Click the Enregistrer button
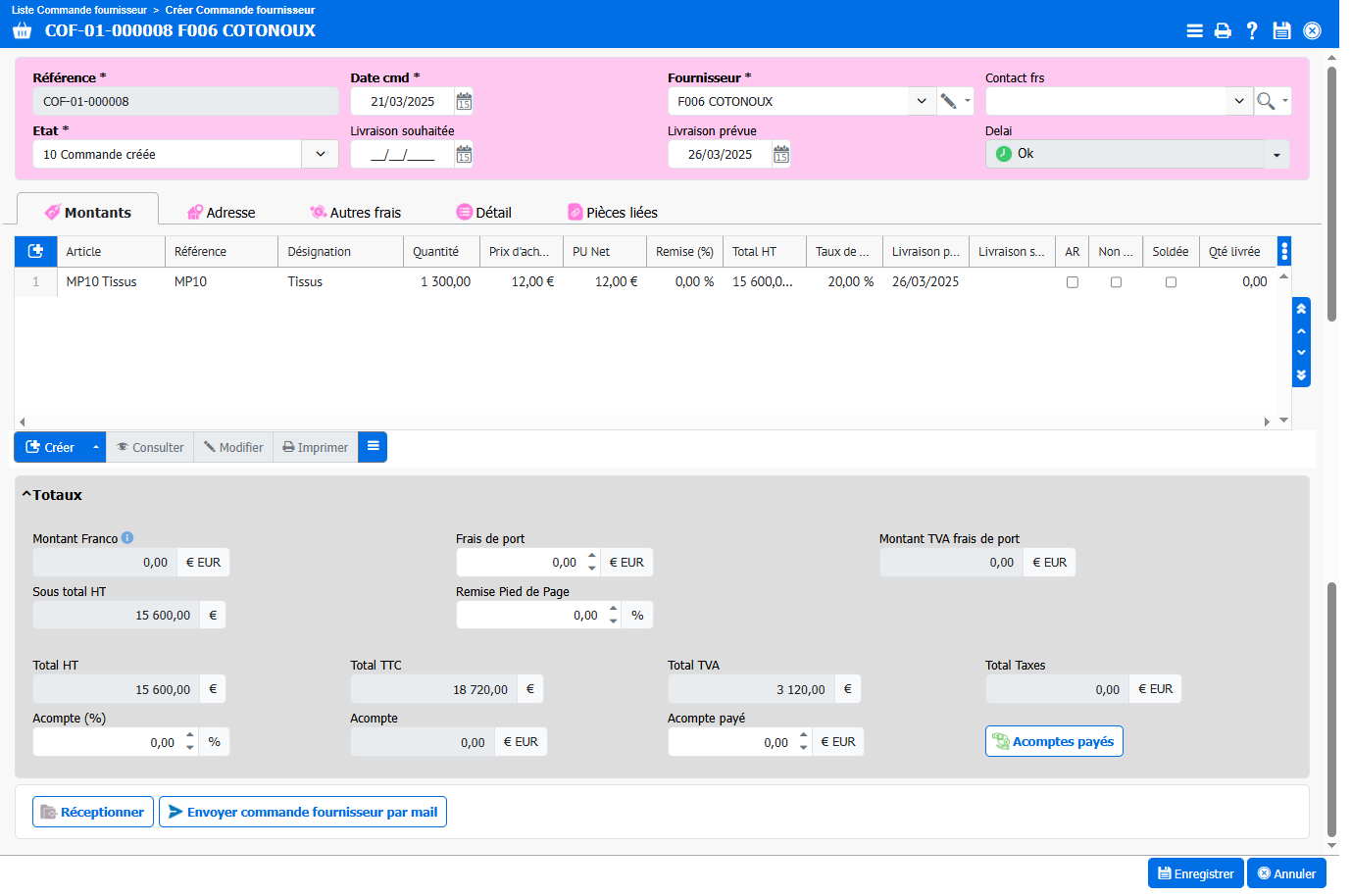Viewport: 1351px width, 896px height. (x=1195, y=873)
